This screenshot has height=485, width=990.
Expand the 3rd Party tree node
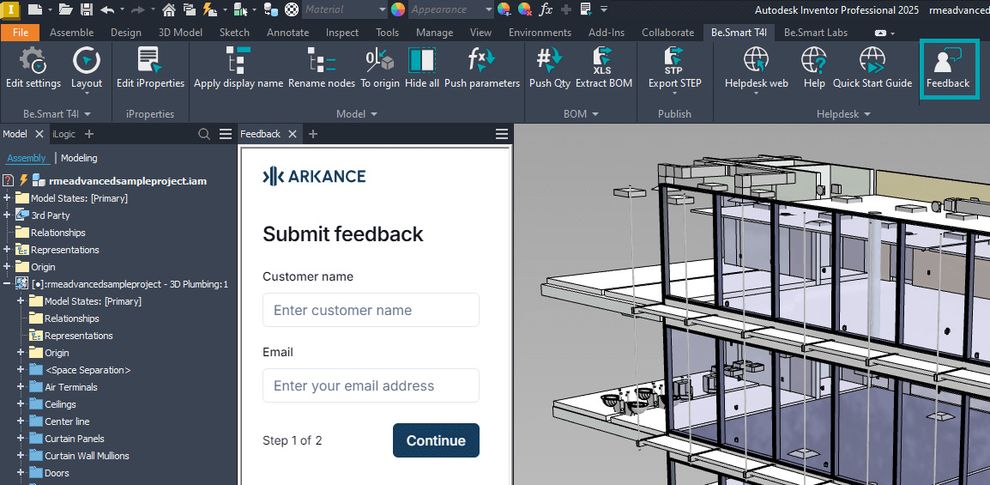[7, 215]
